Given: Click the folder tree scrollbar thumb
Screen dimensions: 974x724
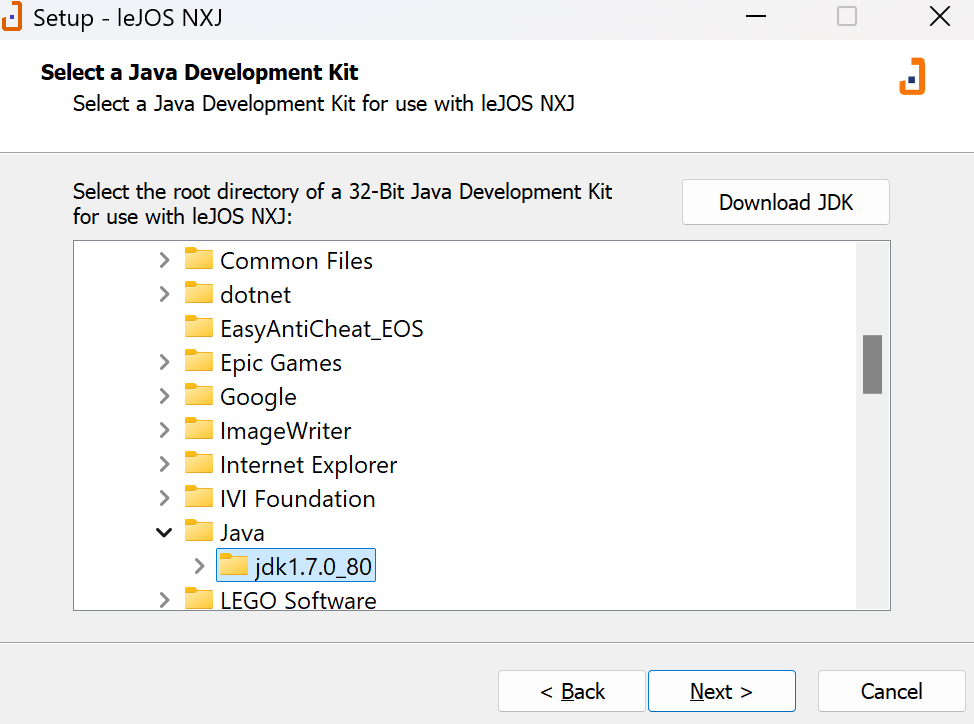Looking at the screenshot, I should 872,364.
